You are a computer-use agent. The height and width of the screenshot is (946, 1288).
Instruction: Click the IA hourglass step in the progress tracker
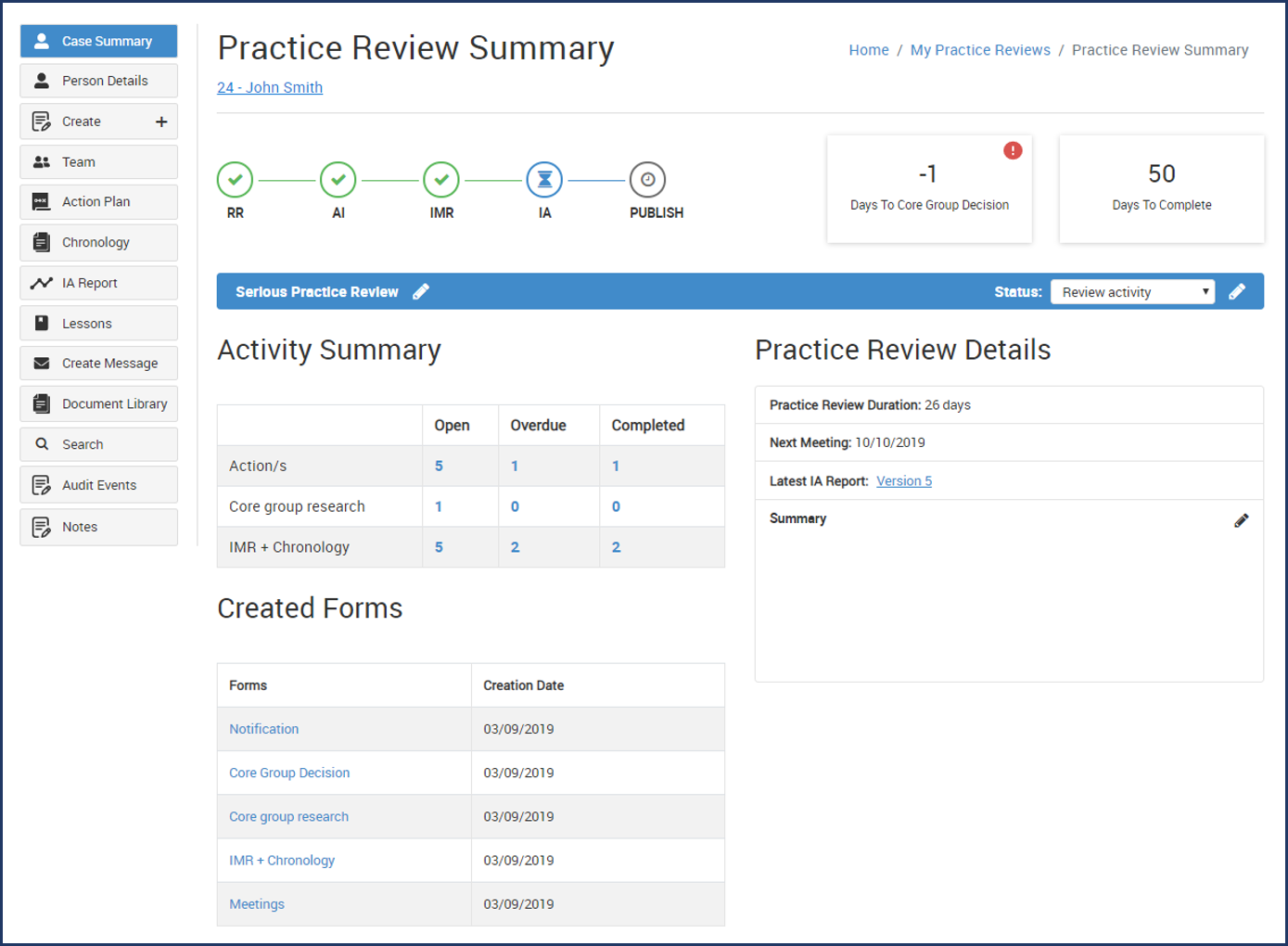pyautogui.click(x=544, y=179)
